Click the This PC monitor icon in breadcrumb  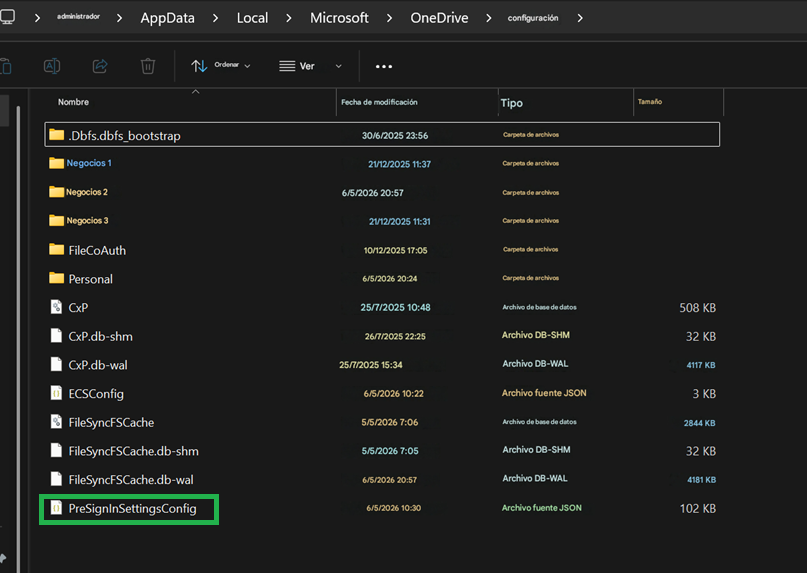pyautogui.click(x=7, y=17)
